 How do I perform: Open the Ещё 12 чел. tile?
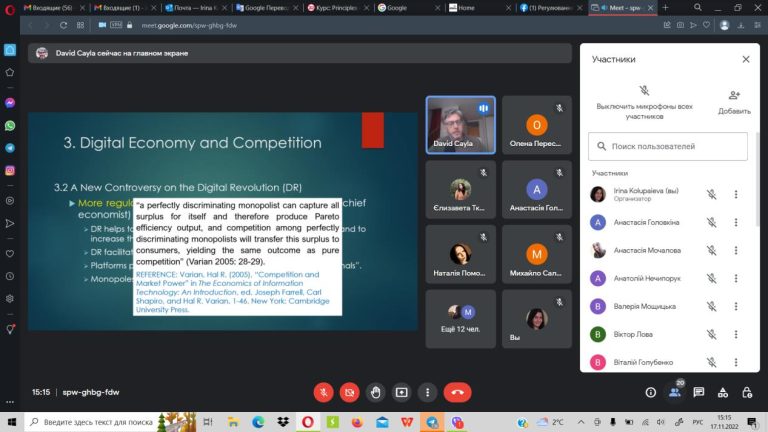(x=460, y=319)
